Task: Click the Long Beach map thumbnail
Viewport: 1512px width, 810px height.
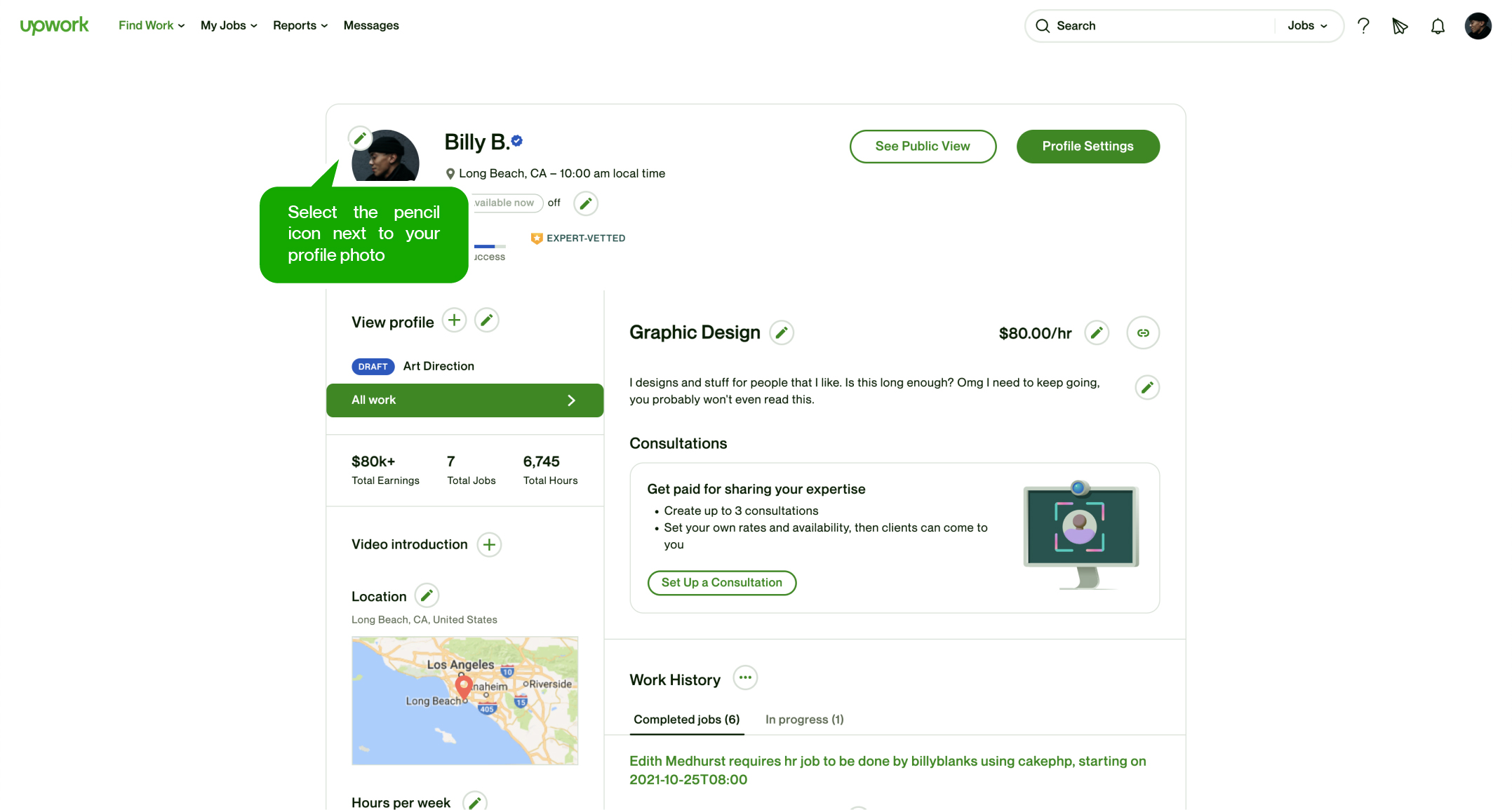Action: click(x=464, y=700)
